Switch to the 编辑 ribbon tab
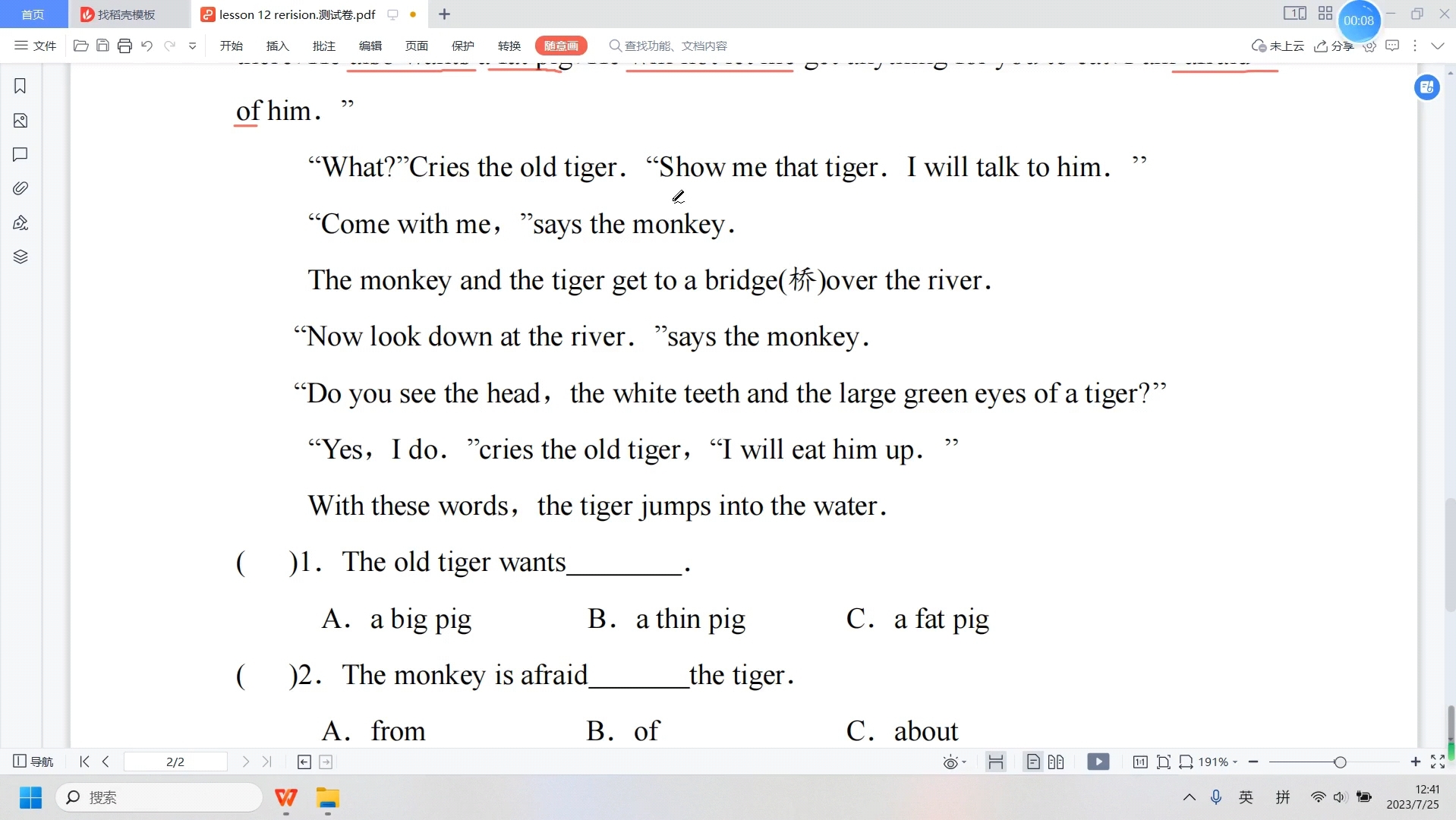1456x820 pixels. (x=370, y=46)
